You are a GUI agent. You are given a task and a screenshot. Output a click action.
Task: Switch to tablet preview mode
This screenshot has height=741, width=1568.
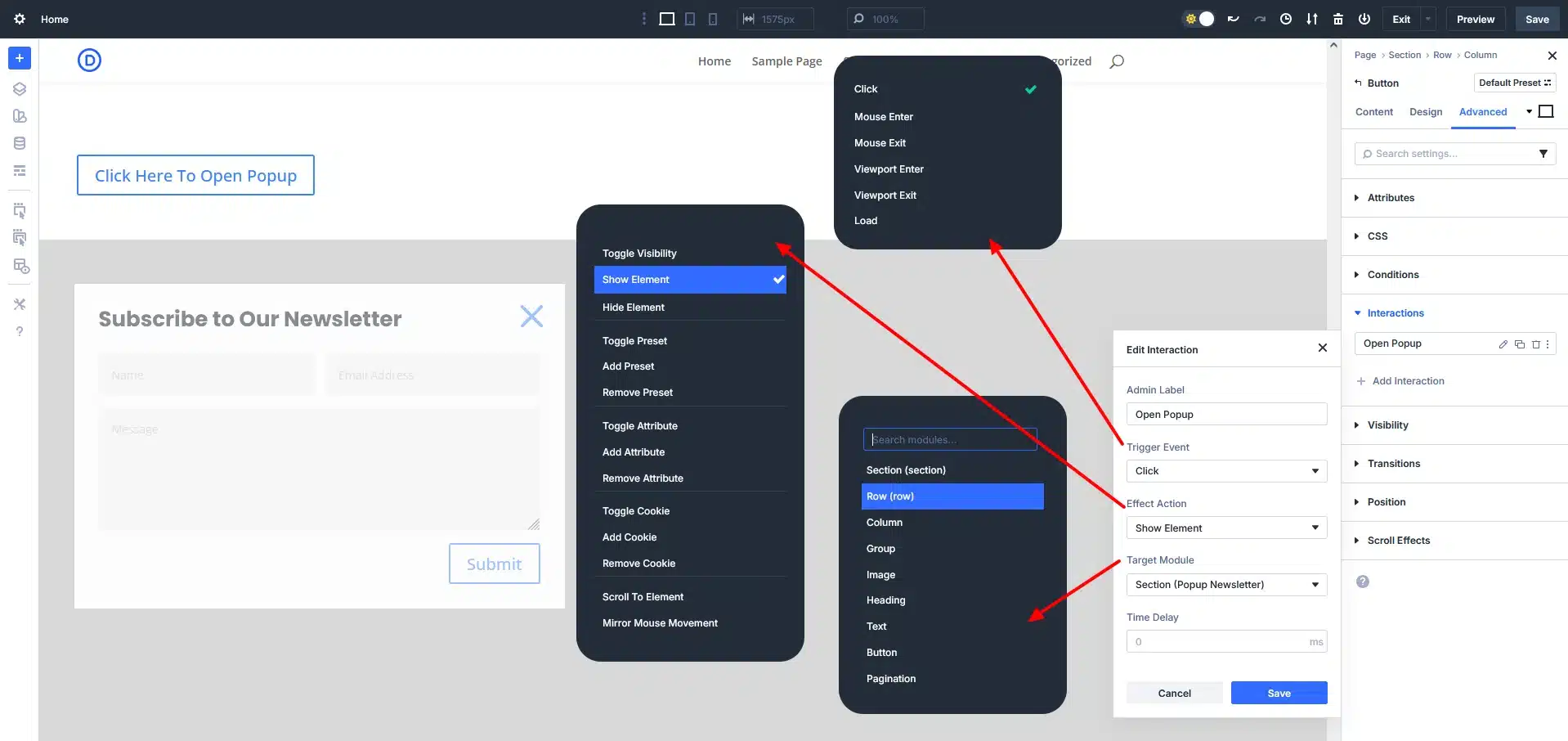coord(689,19)
